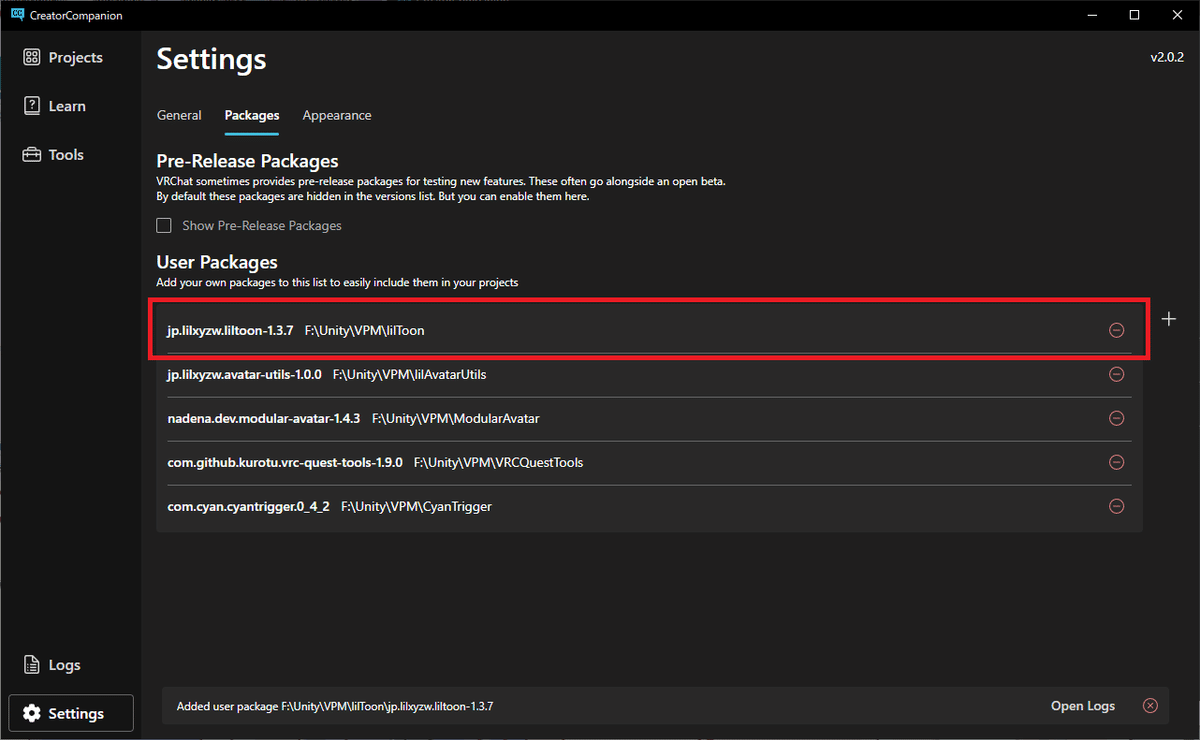Enable Show Pre-Release Packages checkbox
This screenshot has width=1200, height=740.
pyautogui.click(x=164, y=225)
